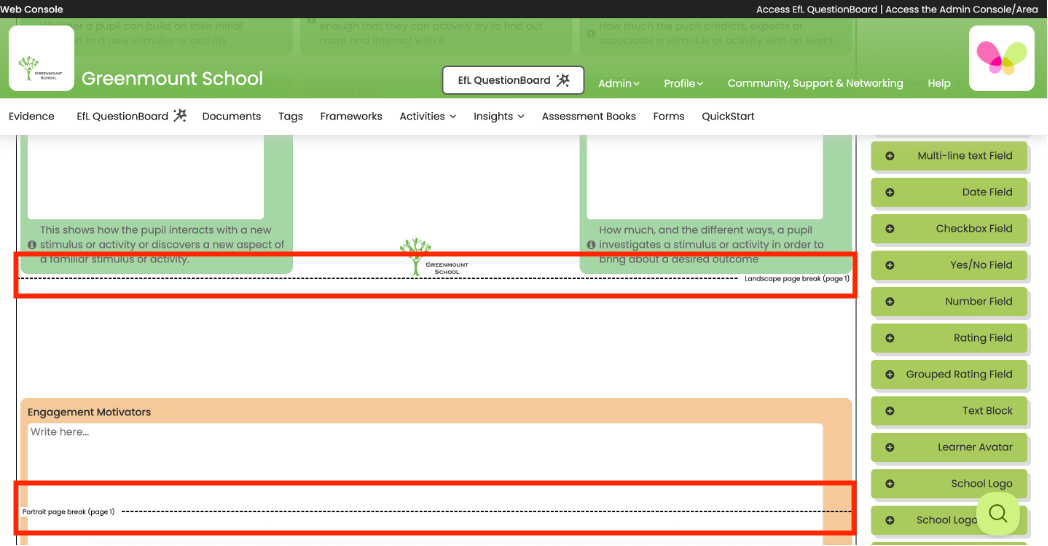Add a Date Field

coord(949,192)
